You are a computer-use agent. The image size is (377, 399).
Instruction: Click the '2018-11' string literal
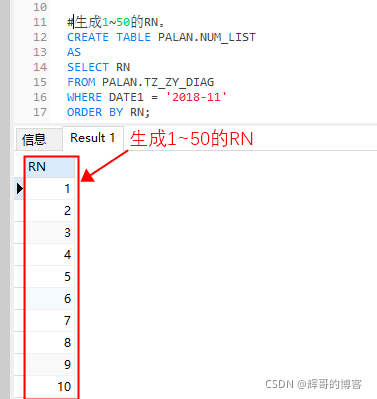click(196, 97)
